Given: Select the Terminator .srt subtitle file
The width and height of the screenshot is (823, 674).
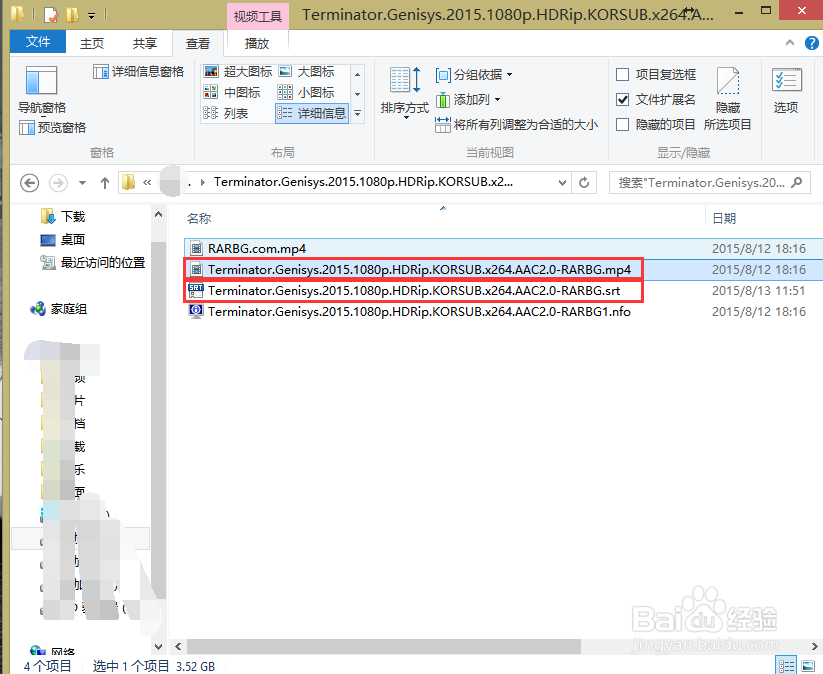Looking at the screenshot, I should [414, 291].
